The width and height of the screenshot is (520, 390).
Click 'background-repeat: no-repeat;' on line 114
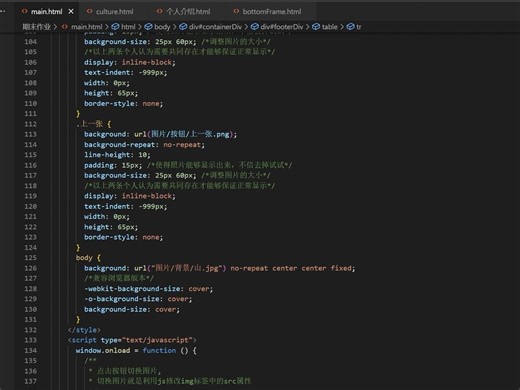pyautogui.click(x=144, y=145)
